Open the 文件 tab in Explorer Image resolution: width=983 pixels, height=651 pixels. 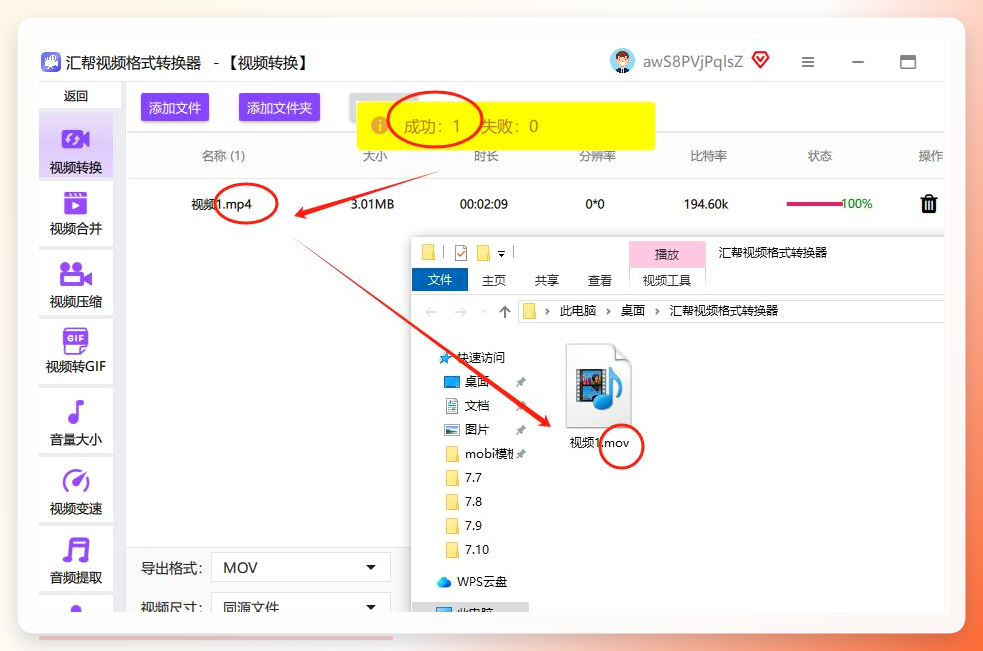click(x=439, y=280)
